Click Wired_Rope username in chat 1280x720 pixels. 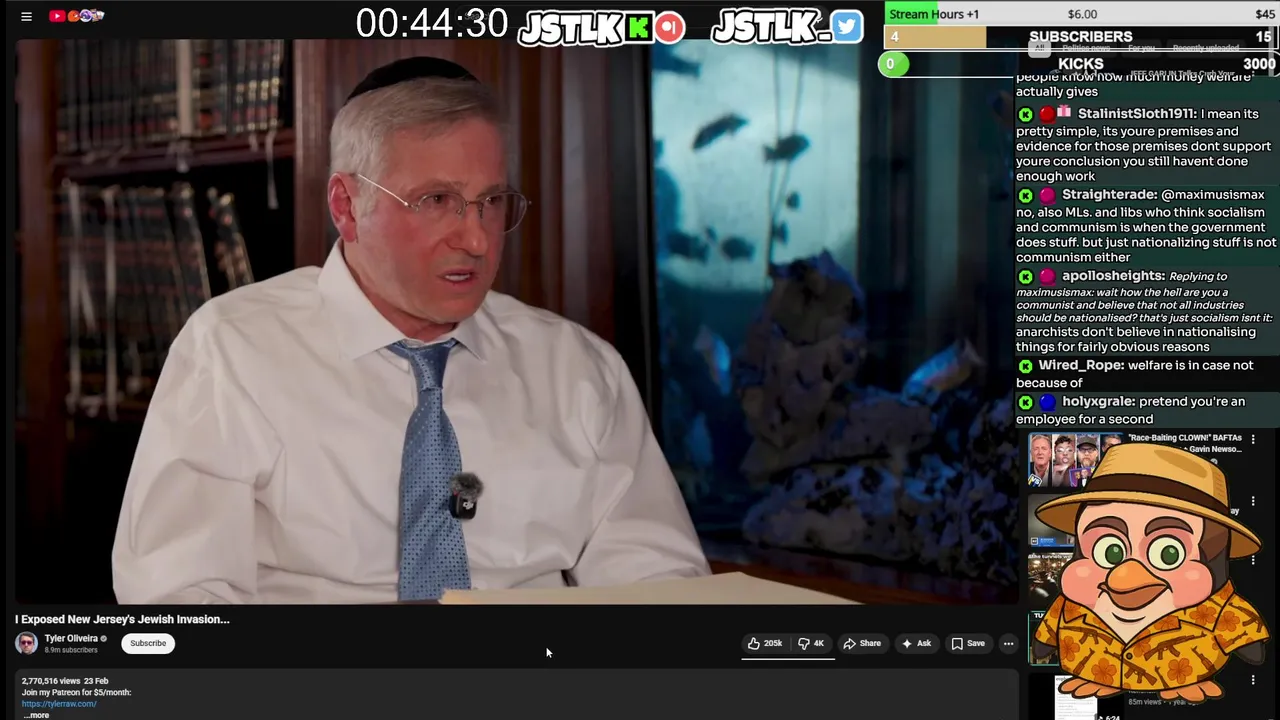(x=1081, y=366)
